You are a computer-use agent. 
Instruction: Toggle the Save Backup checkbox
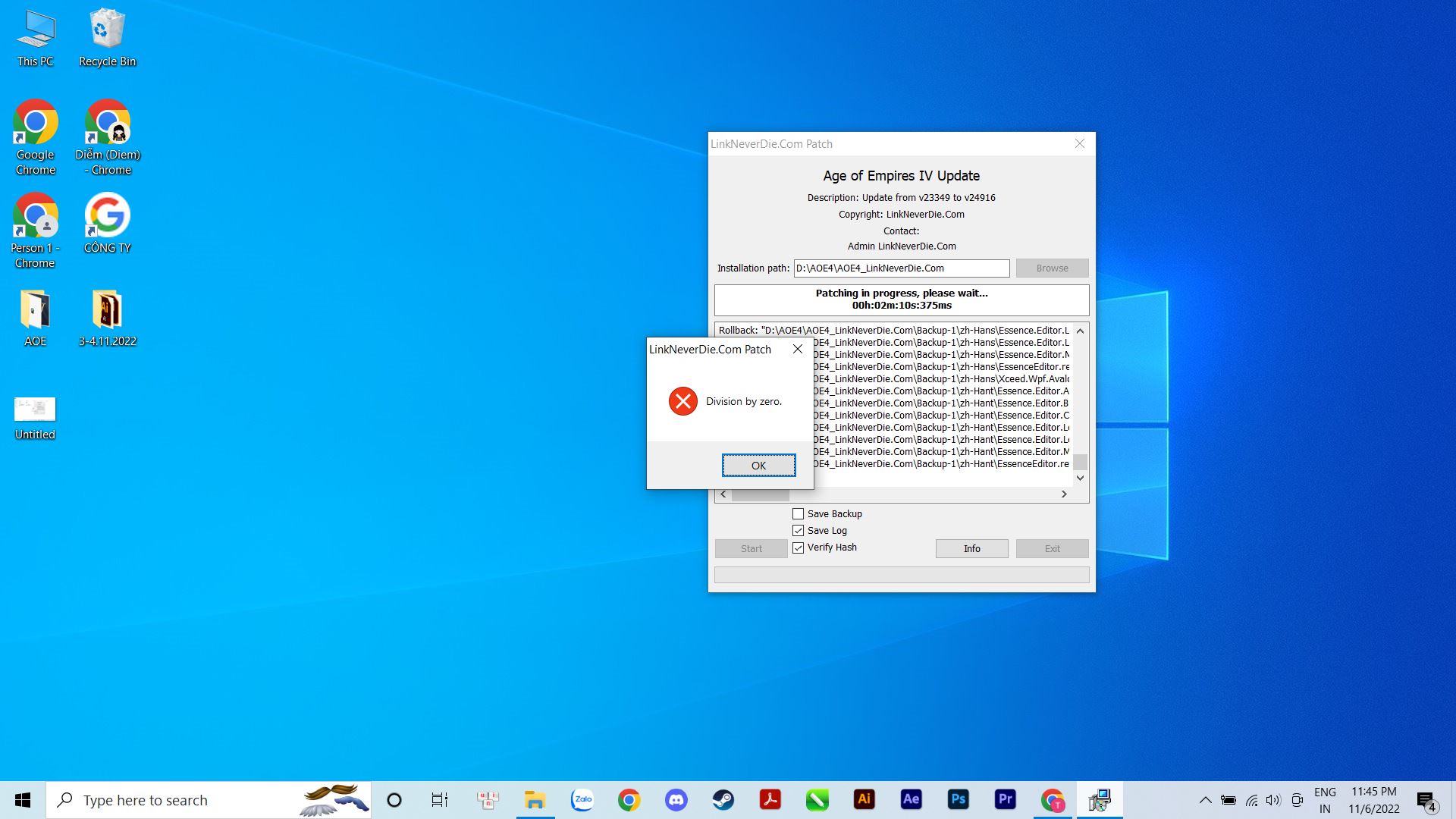(798, 513)
